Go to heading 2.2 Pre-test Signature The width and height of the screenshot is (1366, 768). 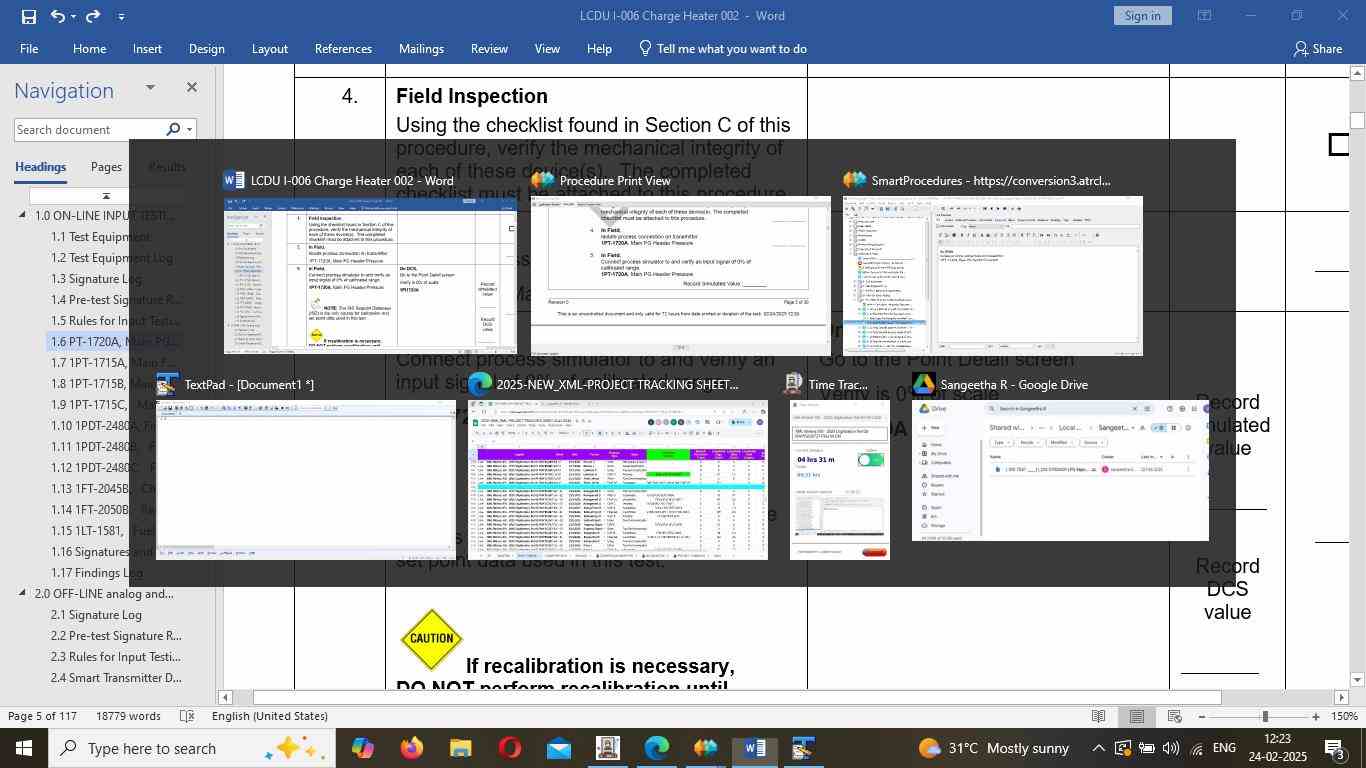pos(116,636)
